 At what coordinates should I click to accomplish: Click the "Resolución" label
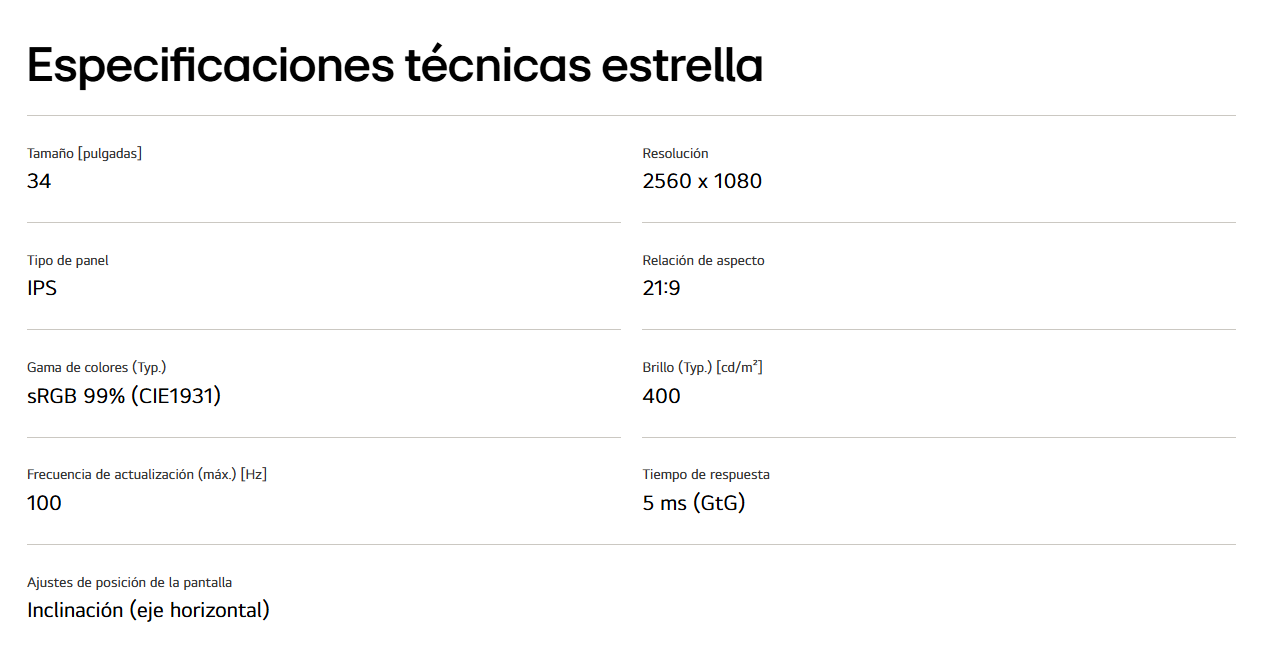pyautogui.click(x=675, y=153)
